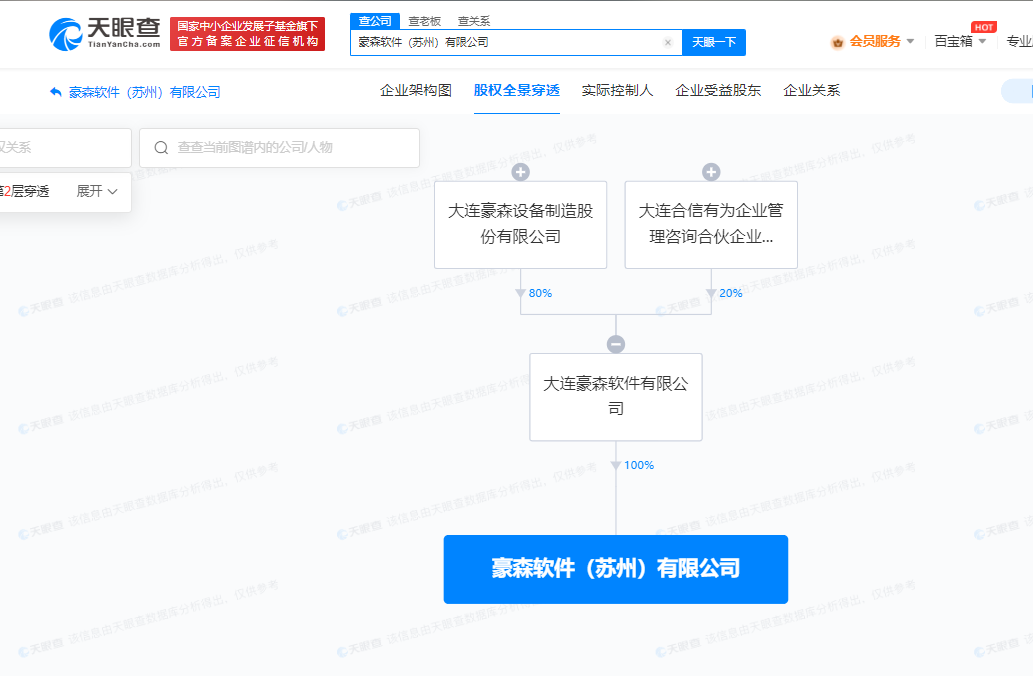
Task: Click the 2层穿透 layer label
Action: tap(25, 191)
